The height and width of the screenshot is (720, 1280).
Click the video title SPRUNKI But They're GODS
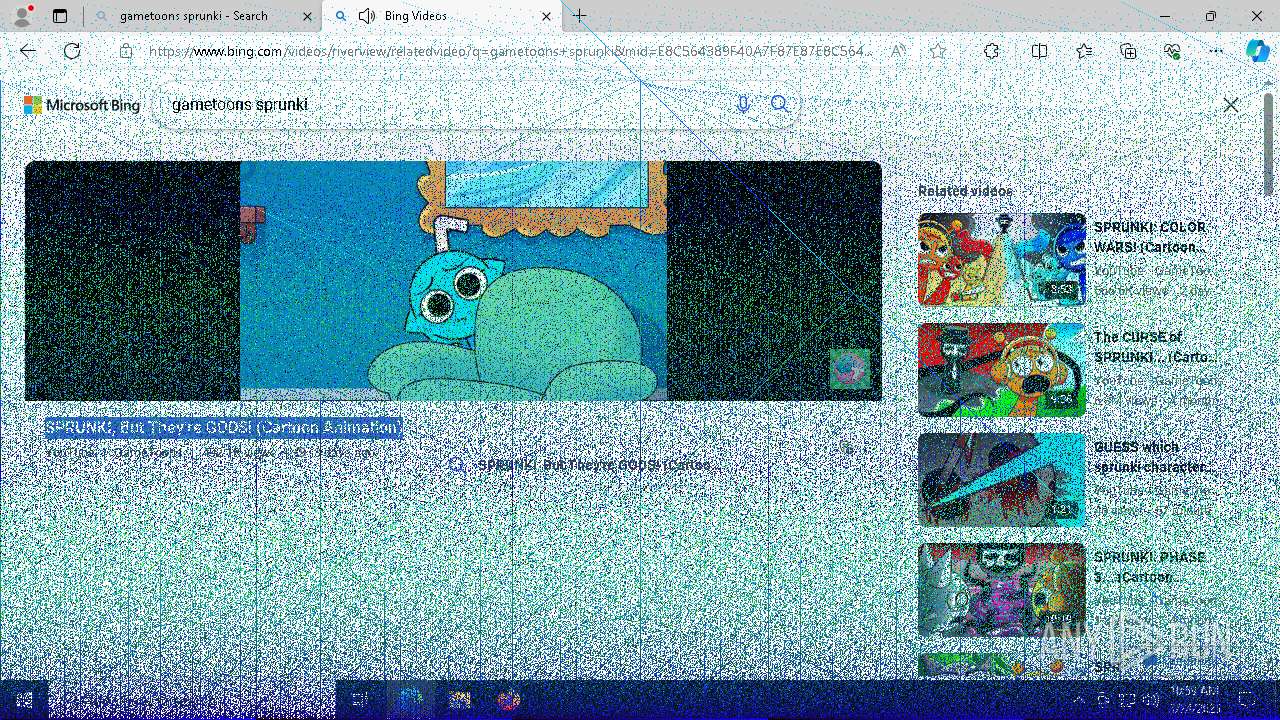click(223, 428)
